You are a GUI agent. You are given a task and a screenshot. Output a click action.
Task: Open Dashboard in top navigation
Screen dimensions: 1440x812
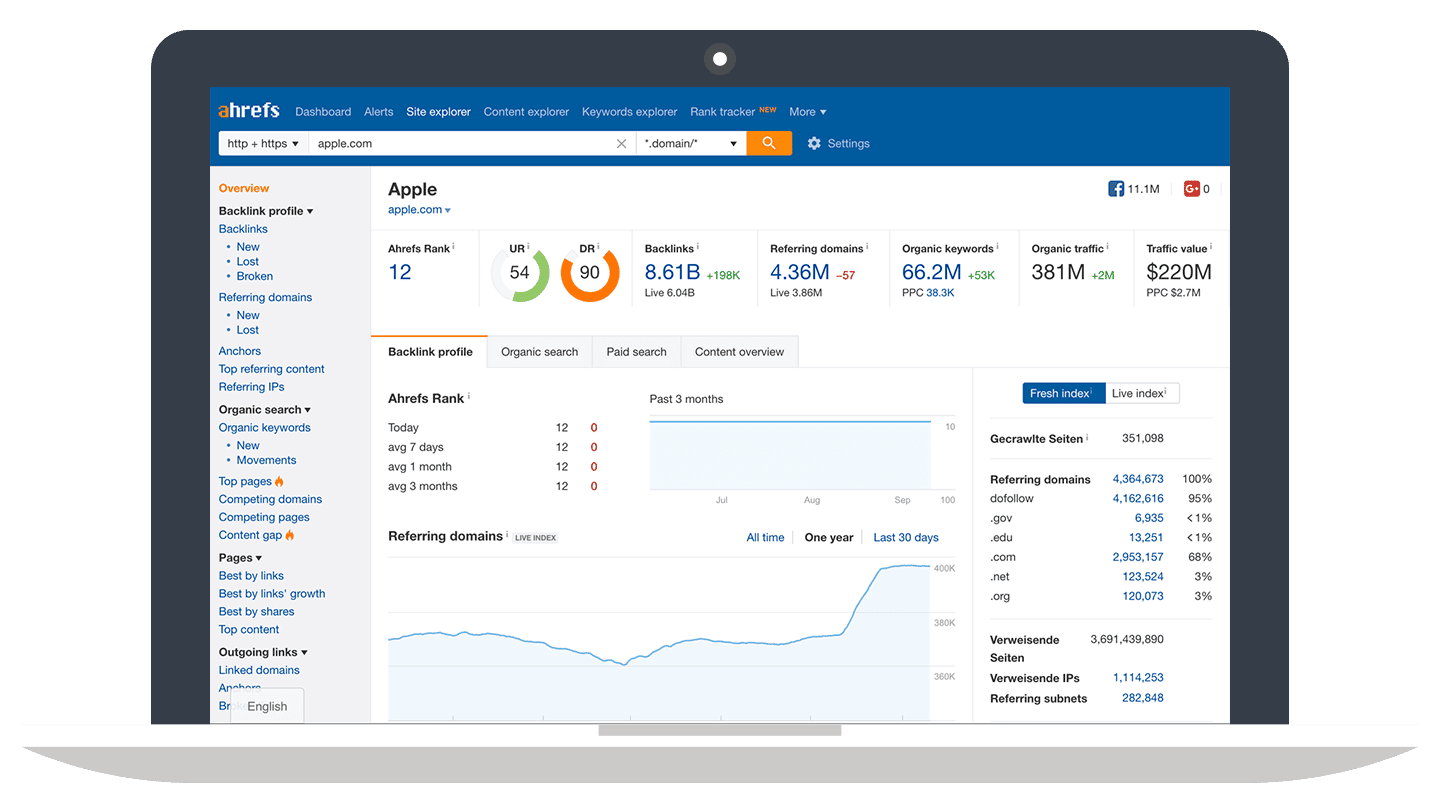click(x=323, y=112)
